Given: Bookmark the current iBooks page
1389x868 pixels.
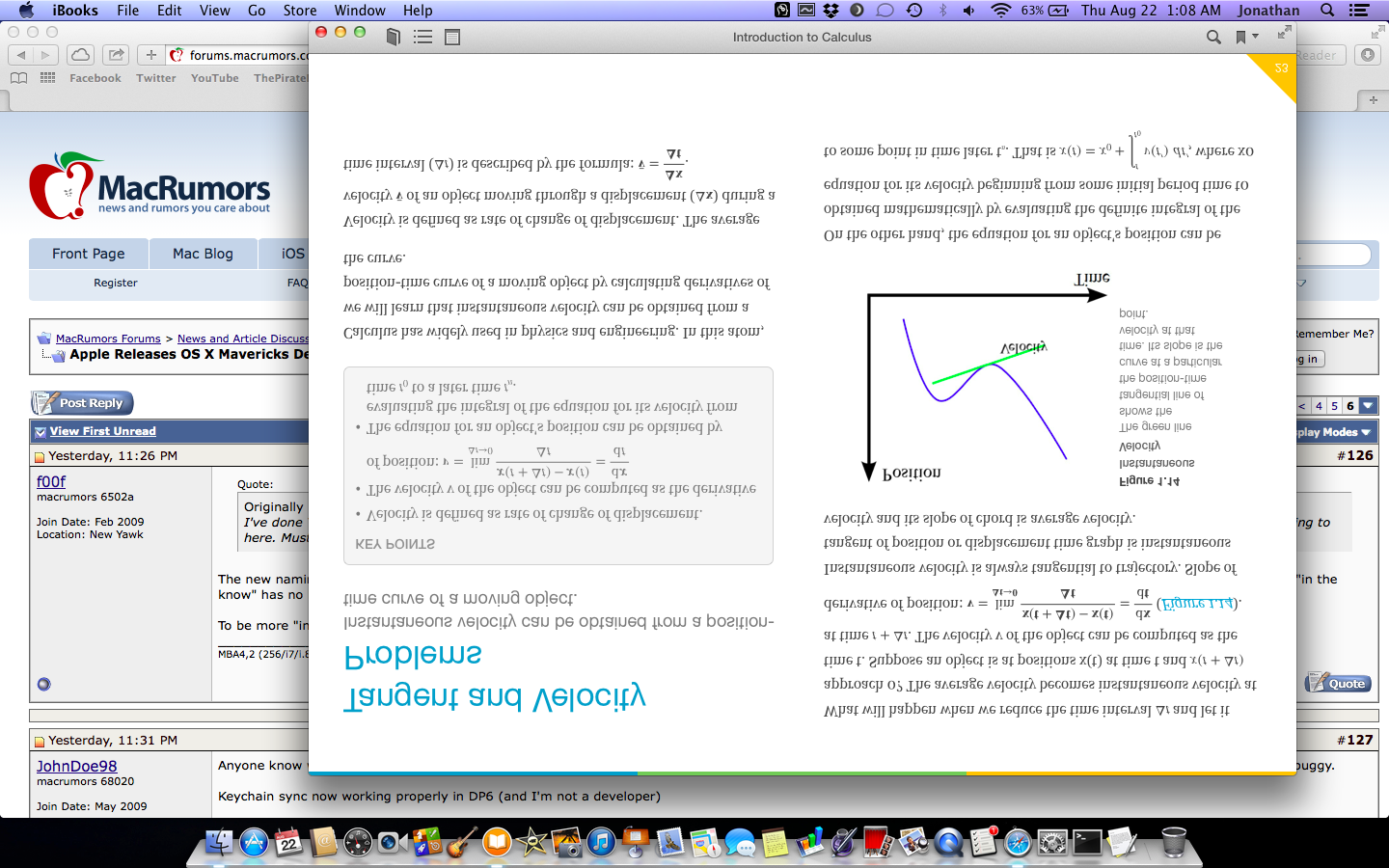Looking at the screenshot, I should 1240,37.
